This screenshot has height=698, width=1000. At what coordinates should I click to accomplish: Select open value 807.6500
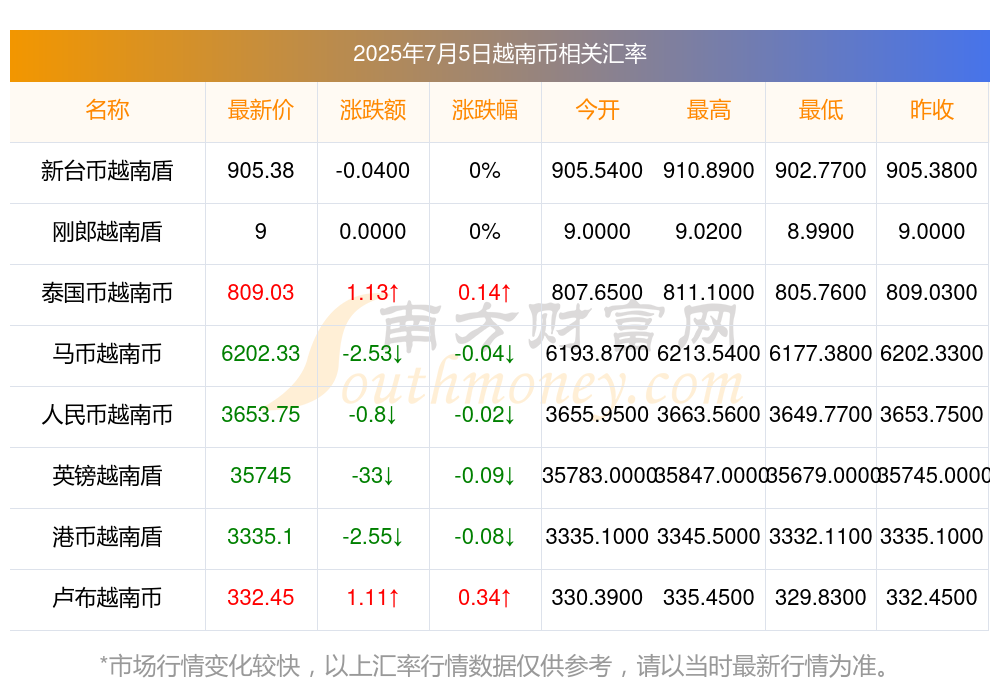(597, 292)
